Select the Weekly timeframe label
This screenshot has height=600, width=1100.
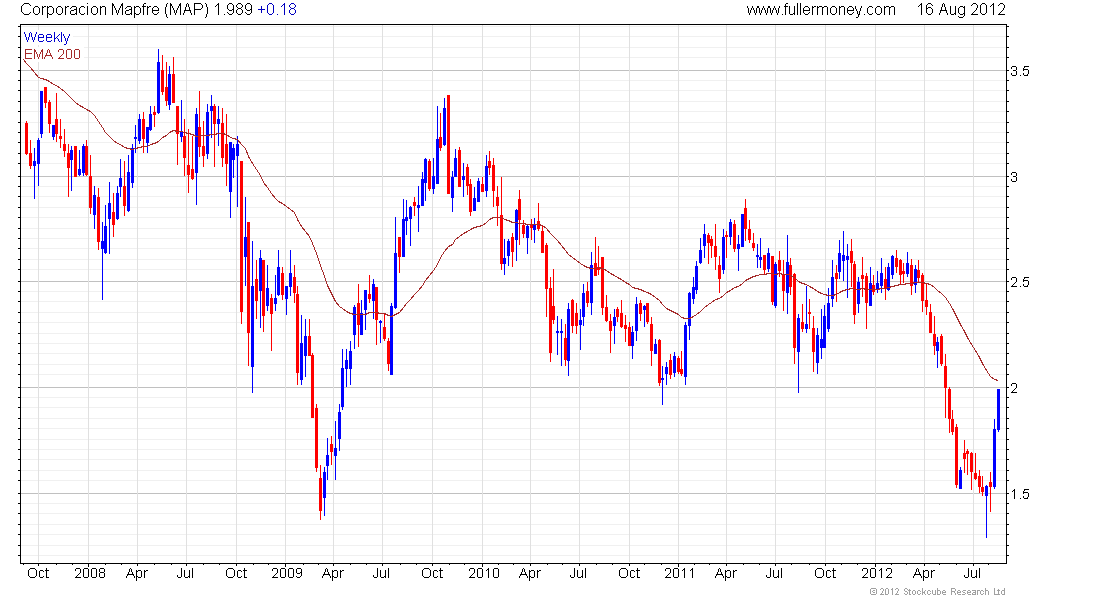click(47, 37)
